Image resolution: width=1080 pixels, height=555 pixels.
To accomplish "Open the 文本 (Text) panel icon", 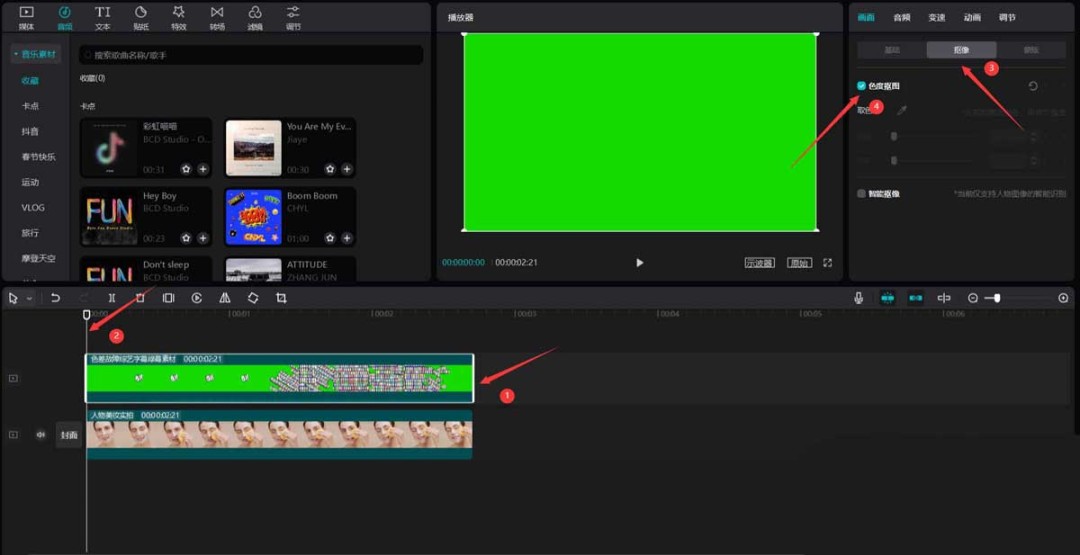I will [103, 17].
